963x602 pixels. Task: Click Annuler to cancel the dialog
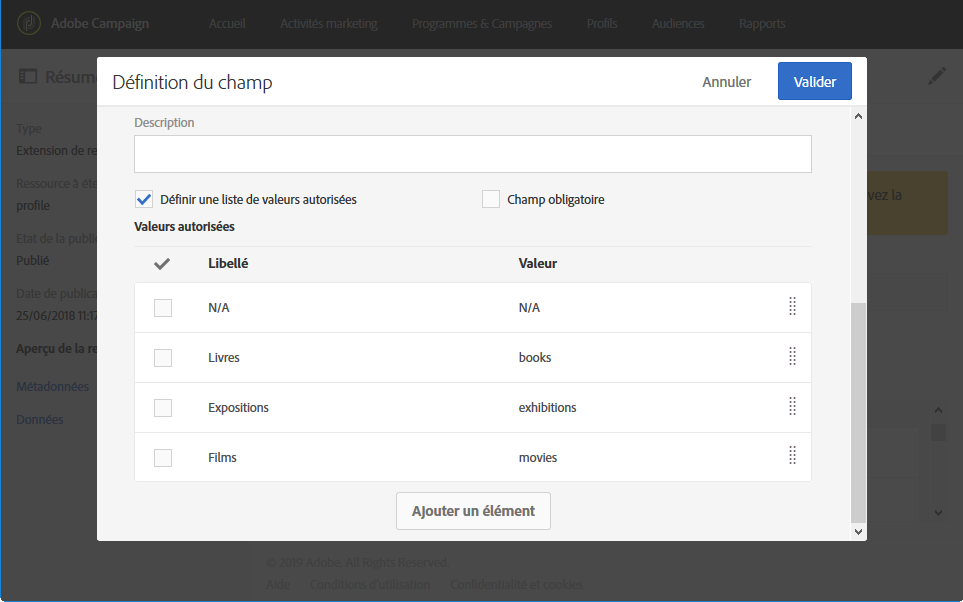tap(726, 82)
